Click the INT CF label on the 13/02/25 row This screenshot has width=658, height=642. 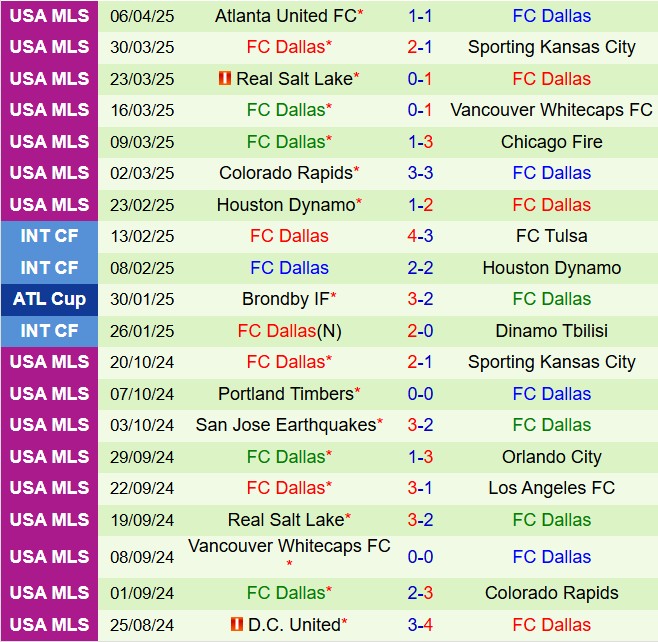coord(49,236)
